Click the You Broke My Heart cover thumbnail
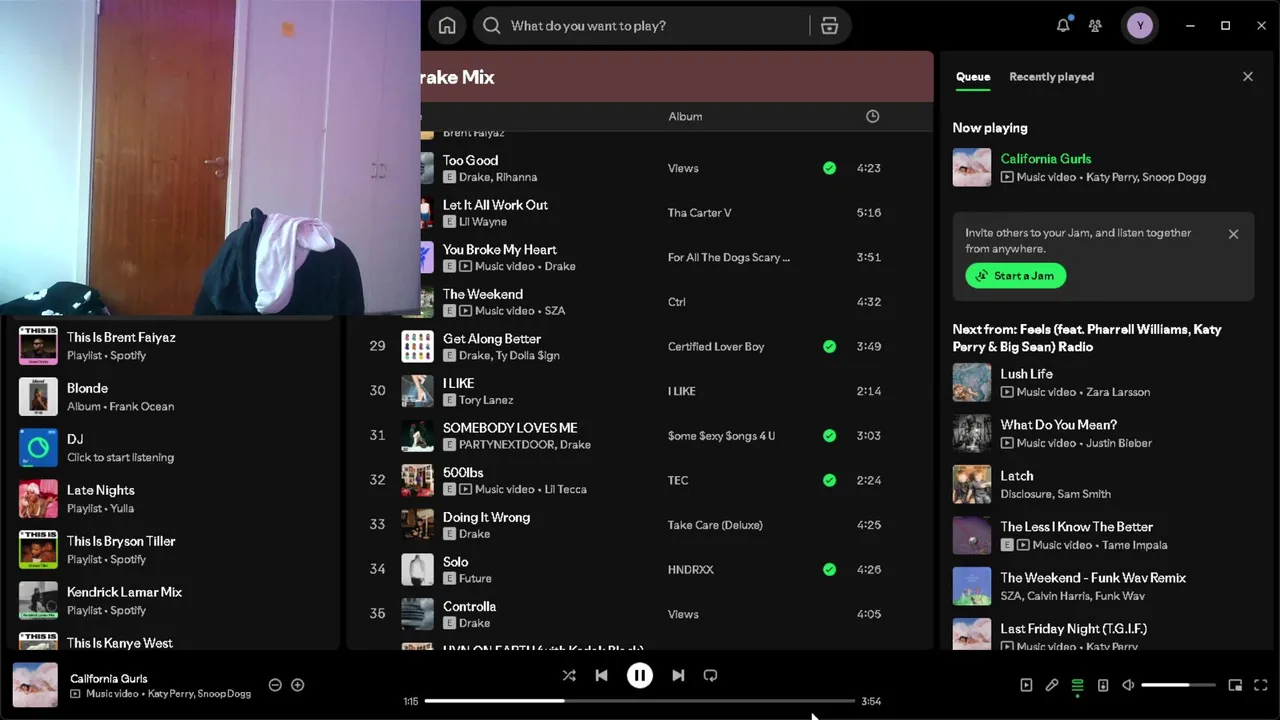Image resolution: width=1280 pixels, height=720 pixels. [426, 257]
